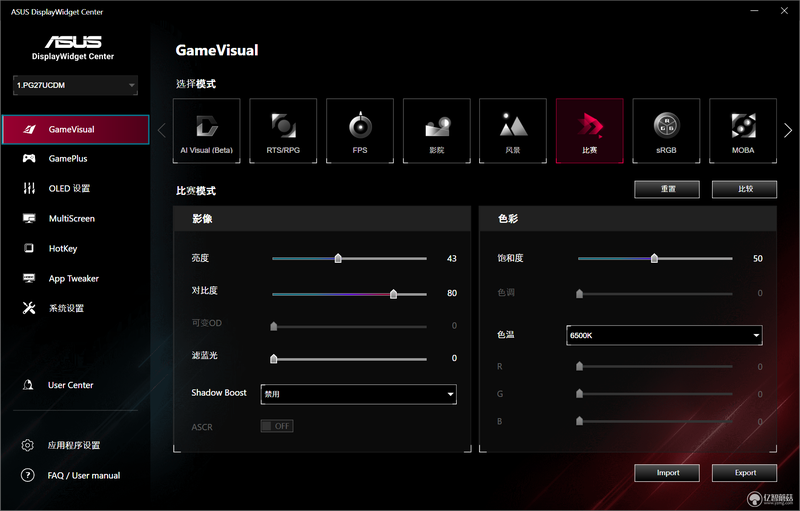Open User Center
This screenshot has width=800, height=511.
click(70, 385)
